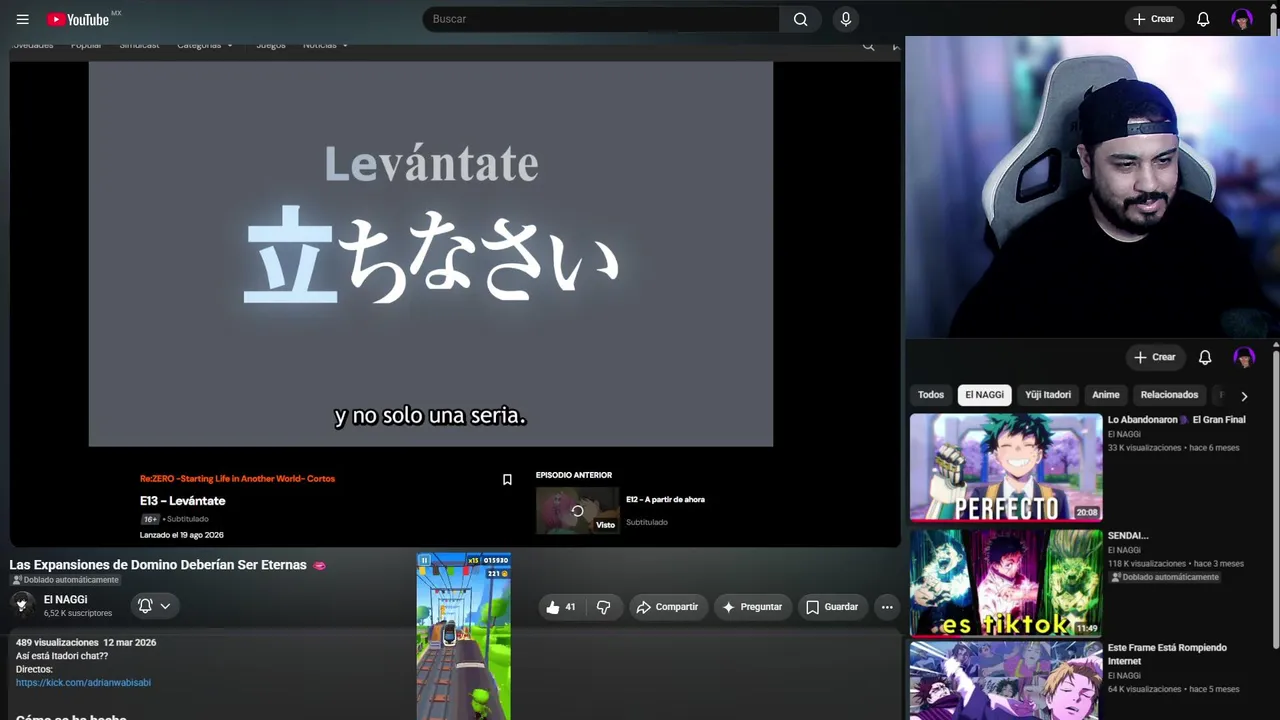This screenshot has height=720, width=1280.
Task: Show more filter chips with the right chevron
Action: click(x=1244, y=396)
